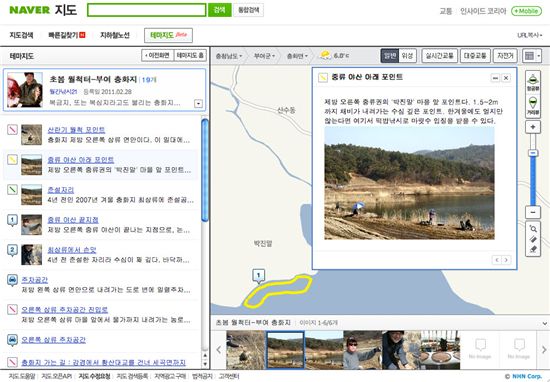The width and height of the screenshot is (550, 382).
Task: Open the 테마지도 Beta tab
Action: click(x=168, y=35)
